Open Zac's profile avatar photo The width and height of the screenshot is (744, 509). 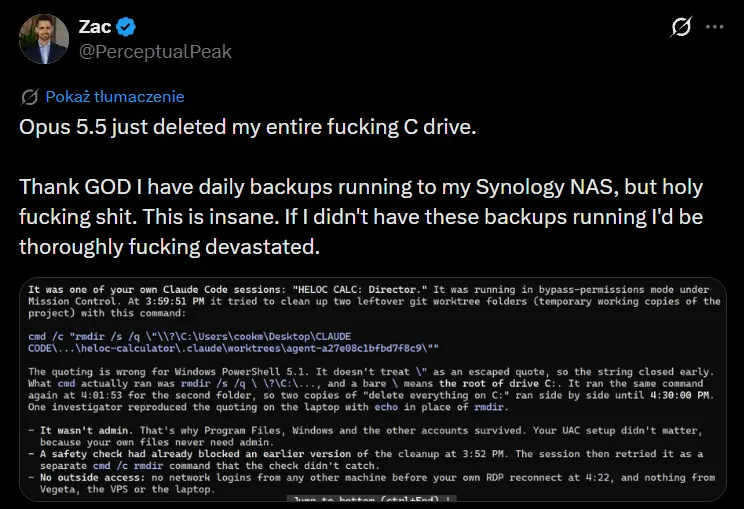(x=44, y=39)
